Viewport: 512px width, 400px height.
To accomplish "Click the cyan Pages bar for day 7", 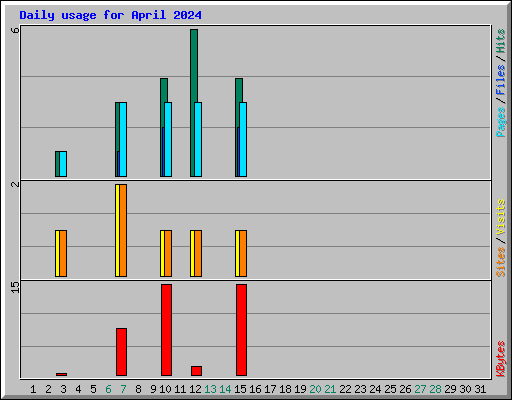I will (123, 139).
